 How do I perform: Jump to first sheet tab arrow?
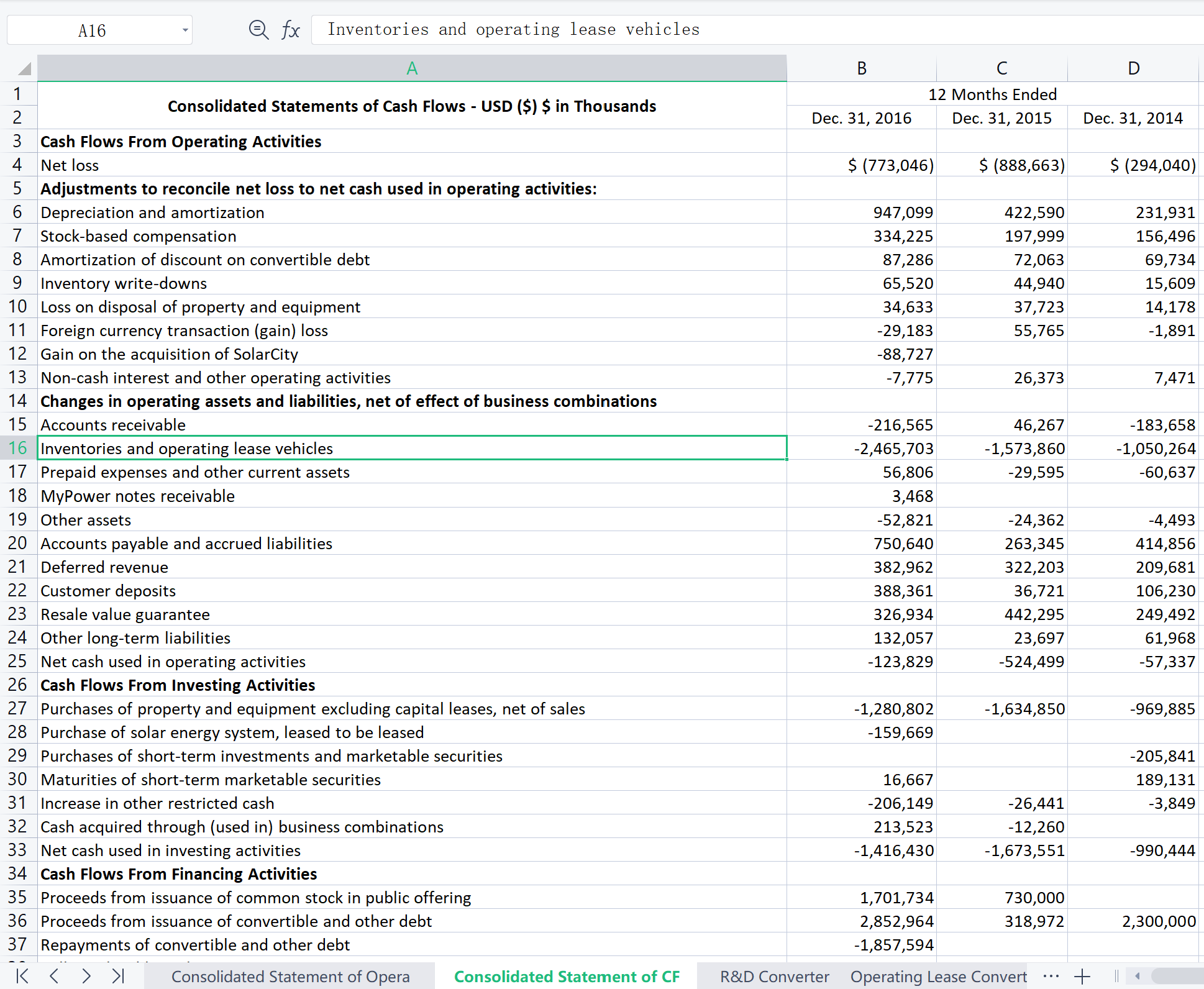click(22, 976)
